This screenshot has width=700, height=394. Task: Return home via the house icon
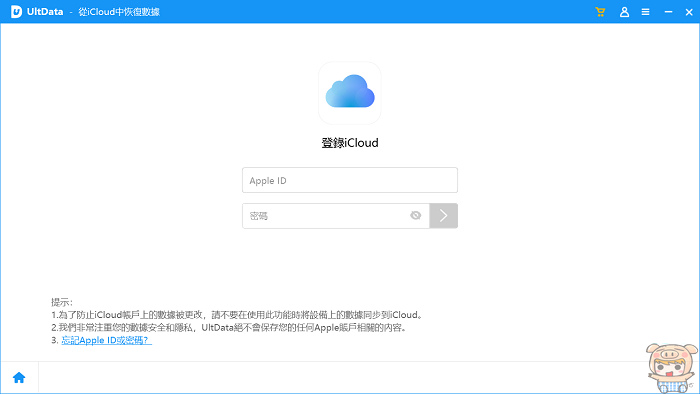[19, 377]
